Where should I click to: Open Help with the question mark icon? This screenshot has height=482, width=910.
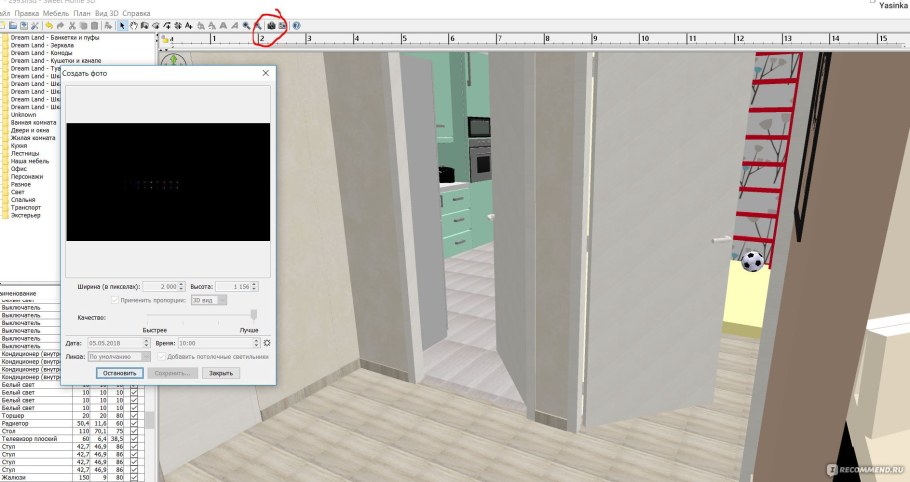(x=297, y=26)
